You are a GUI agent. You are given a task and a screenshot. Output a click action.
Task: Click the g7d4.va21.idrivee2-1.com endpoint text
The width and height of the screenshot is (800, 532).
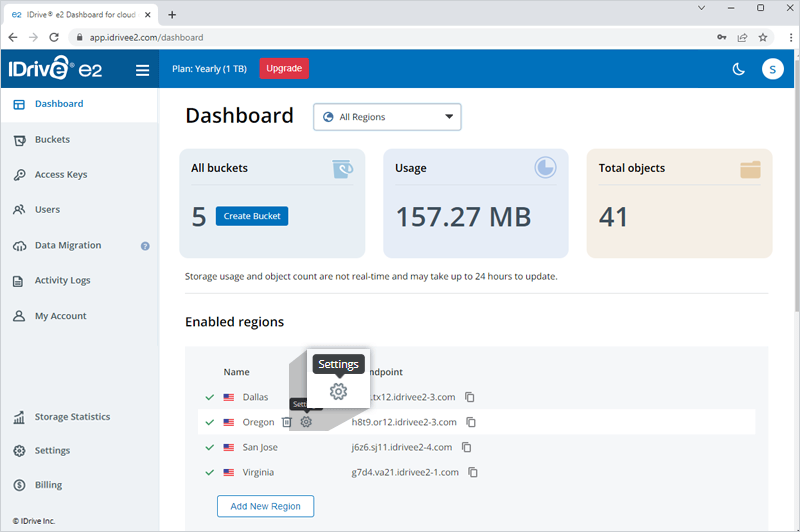(405, 472)
